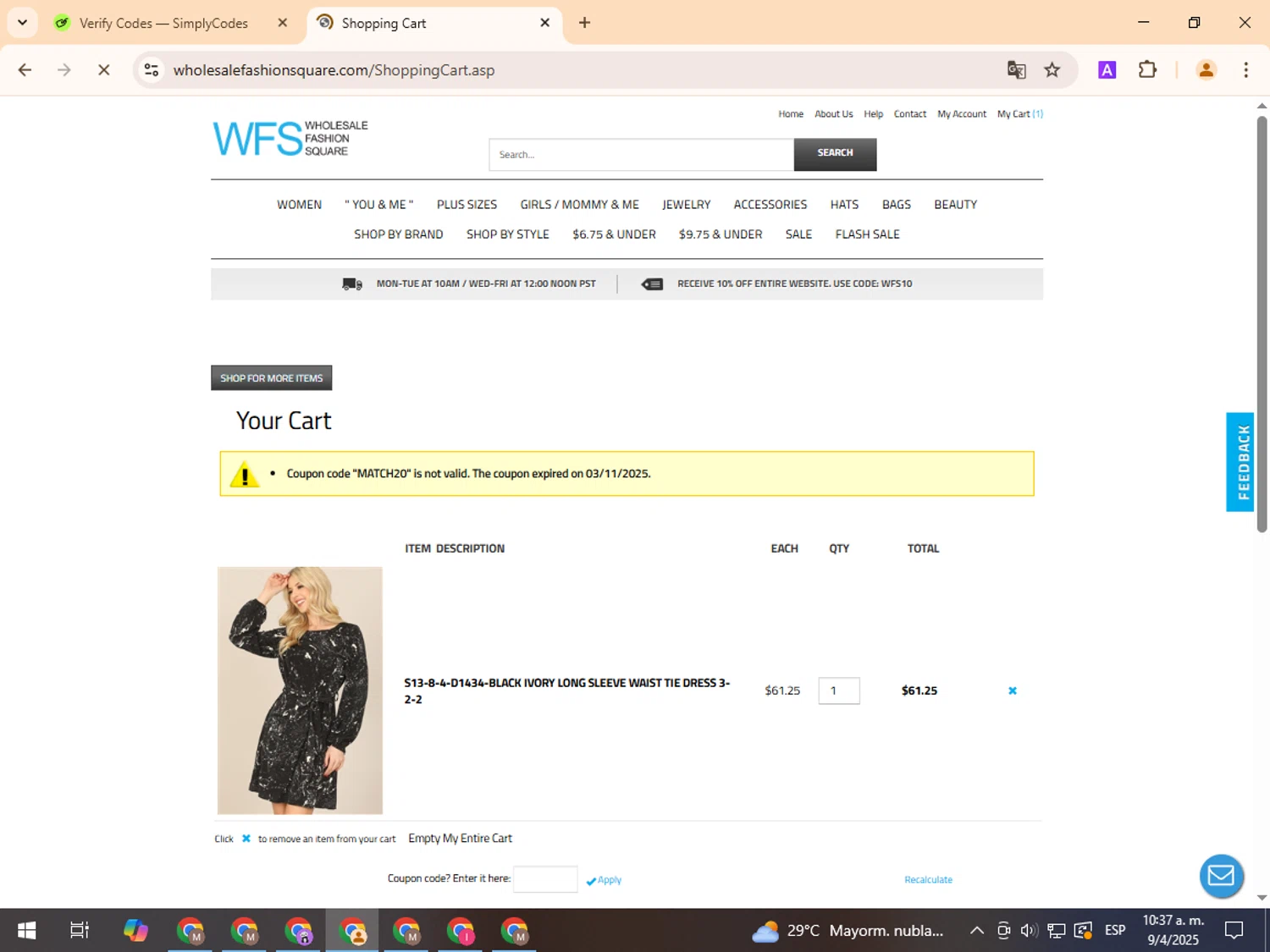This screenshot has height=952, width=1270.
Task: Open the BAGS category
Action: coord(896,205)
